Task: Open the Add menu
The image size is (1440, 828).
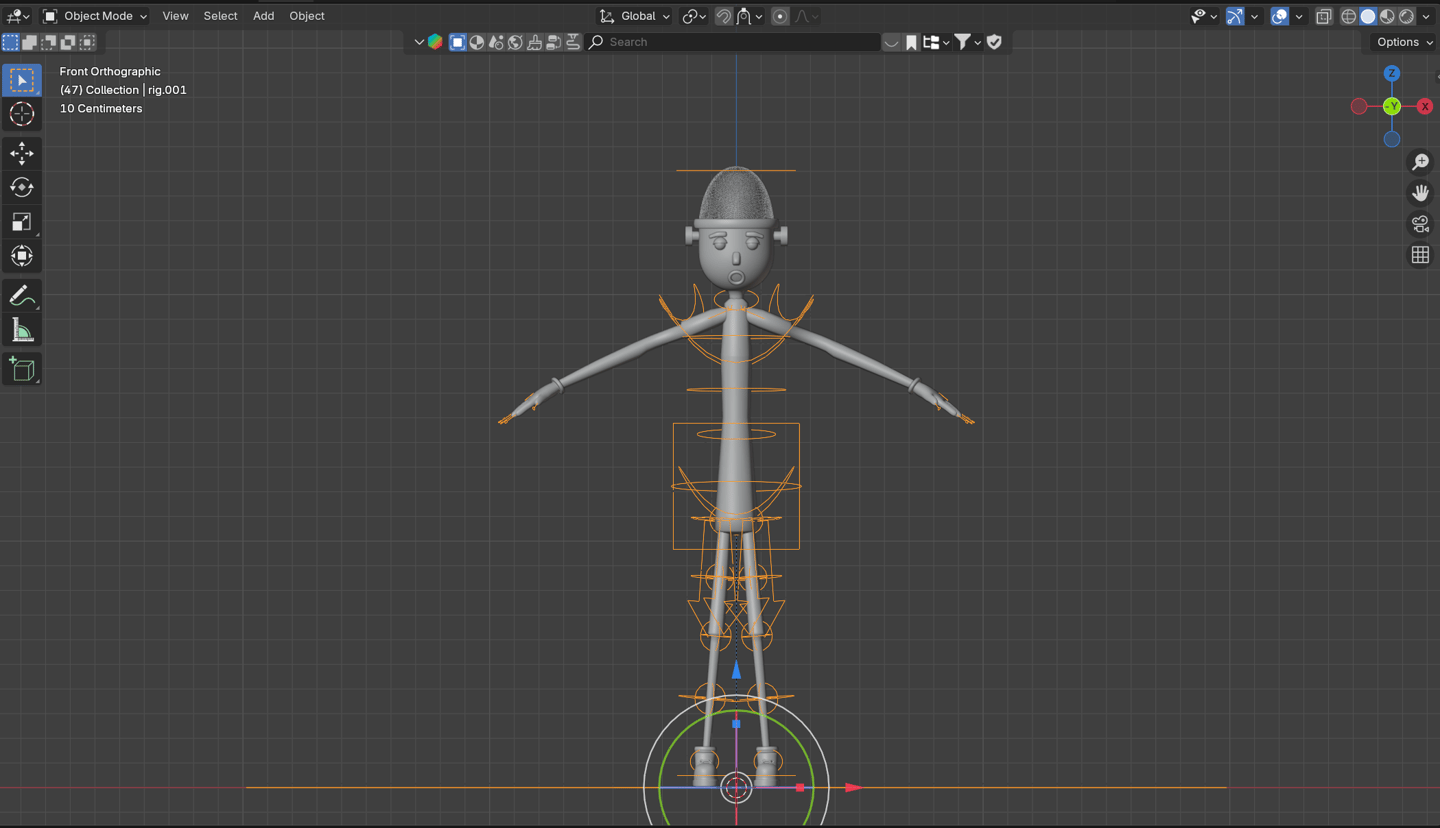Action: coord(263,16)
